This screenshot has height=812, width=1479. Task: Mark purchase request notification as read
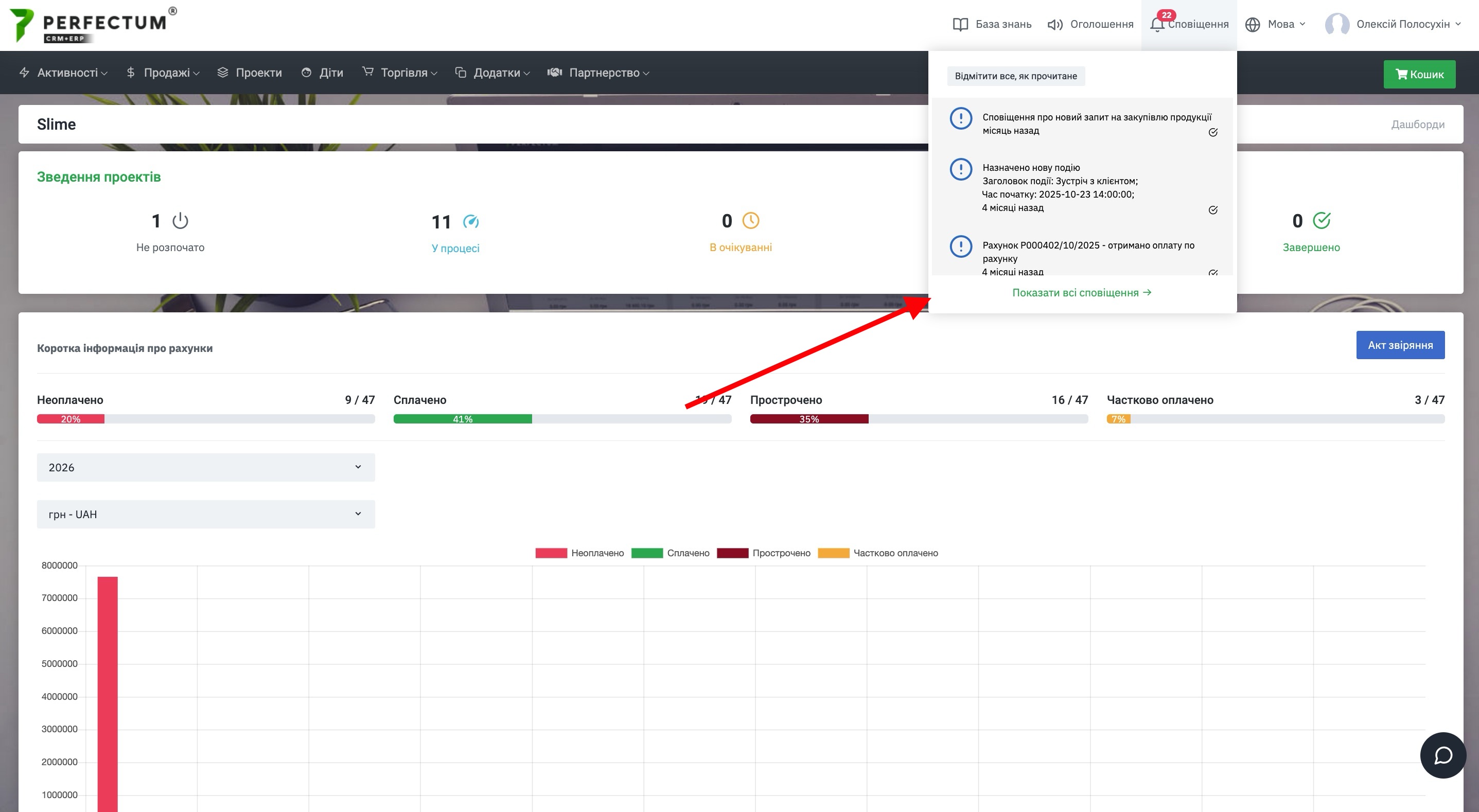(1212, 133)
